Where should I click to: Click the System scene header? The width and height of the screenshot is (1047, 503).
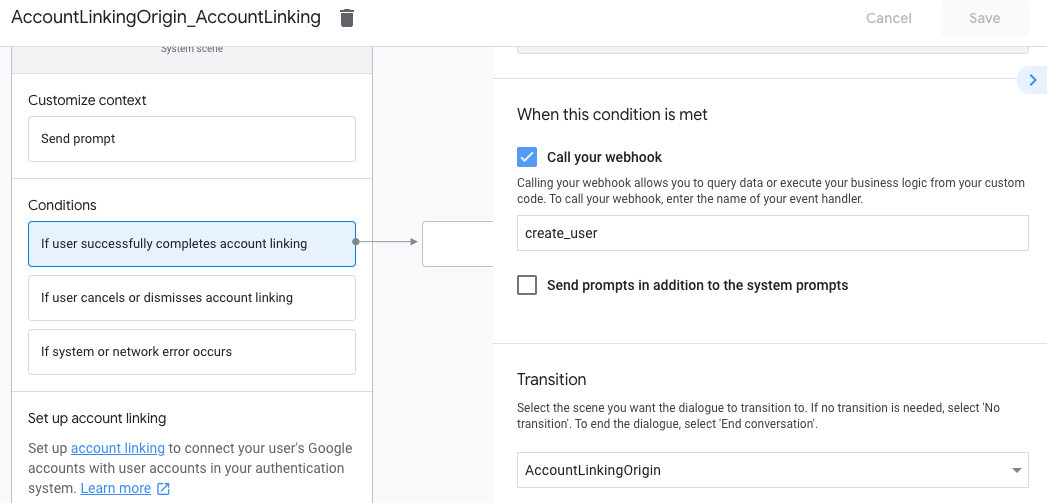(192, 50)
